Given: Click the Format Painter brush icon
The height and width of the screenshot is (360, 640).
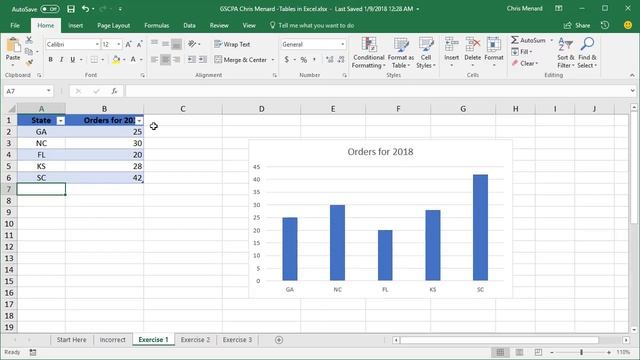Looking at the screenshot, I should (x=29, y=62).
